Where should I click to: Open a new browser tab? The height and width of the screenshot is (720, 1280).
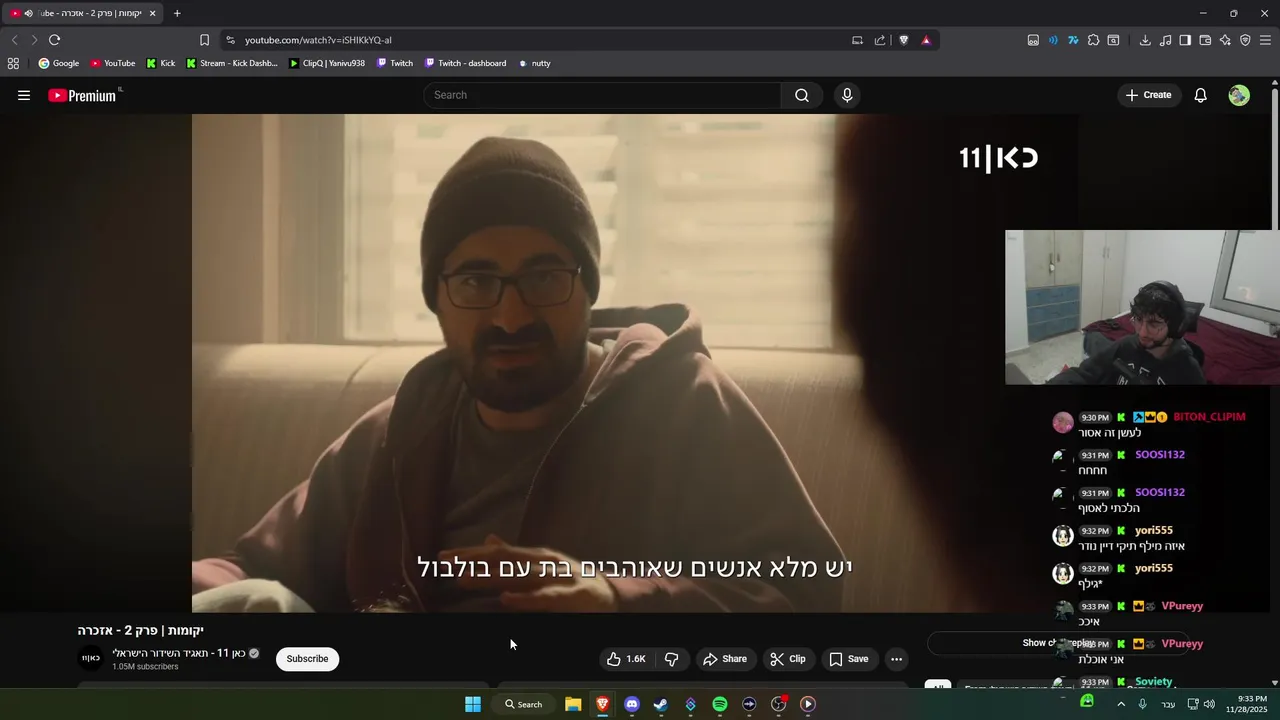(177, 13)
